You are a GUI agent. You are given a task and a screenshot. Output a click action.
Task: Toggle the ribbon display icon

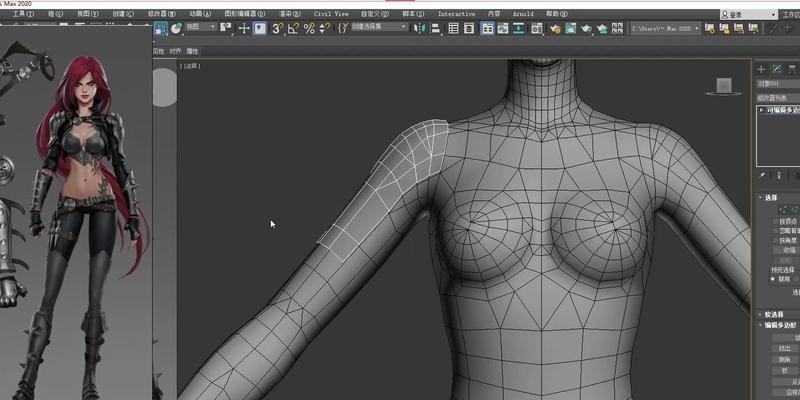[x=488, y=28]
